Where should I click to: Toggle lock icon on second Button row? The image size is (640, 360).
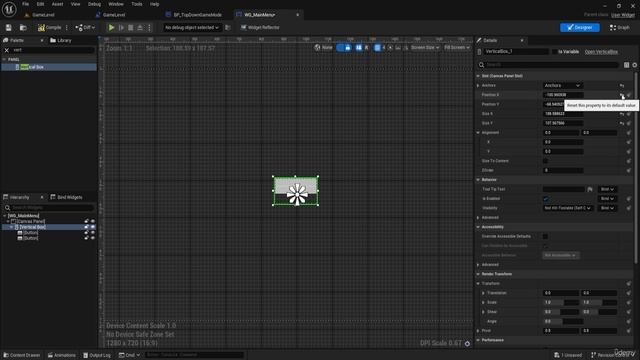coord(87,238)
